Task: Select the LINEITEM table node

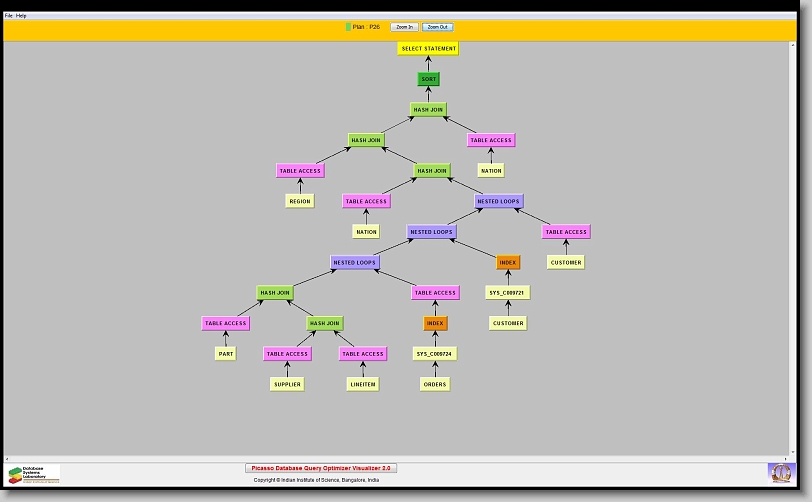Action: (x=362, y=384)
